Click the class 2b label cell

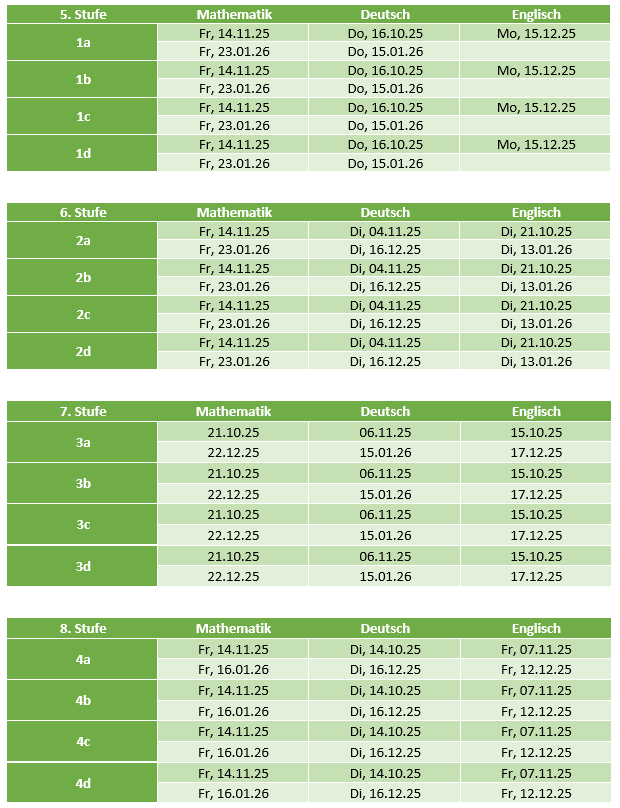coord(83,278)
